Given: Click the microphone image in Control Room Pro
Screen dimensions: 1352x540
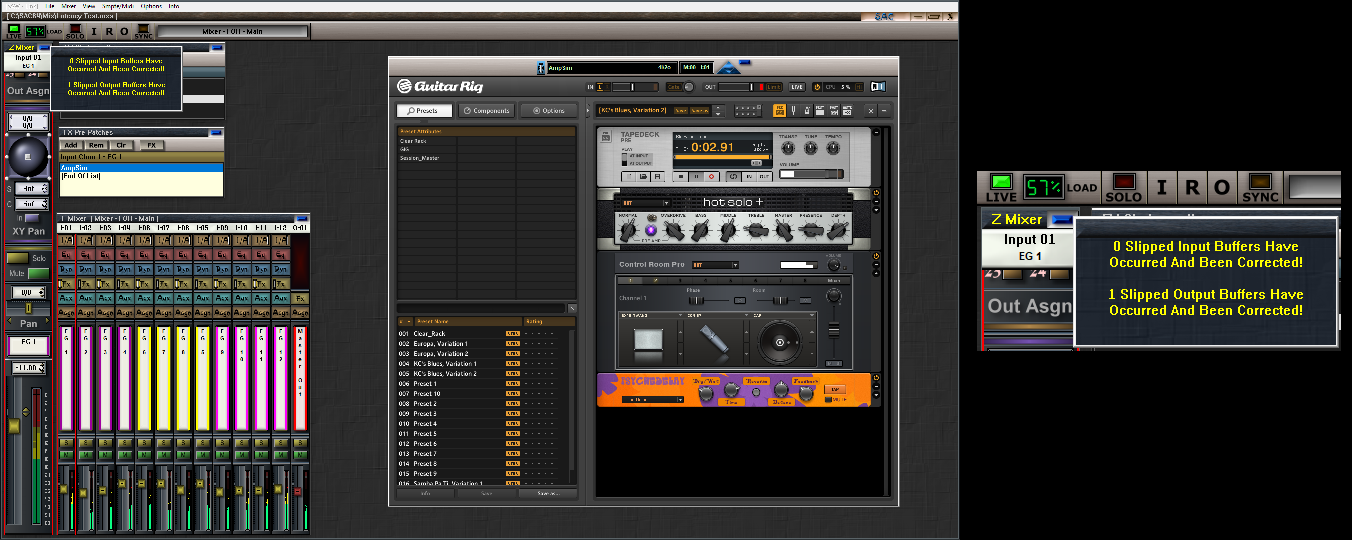Looking at the screenshot, I should (x=715, y=339).
